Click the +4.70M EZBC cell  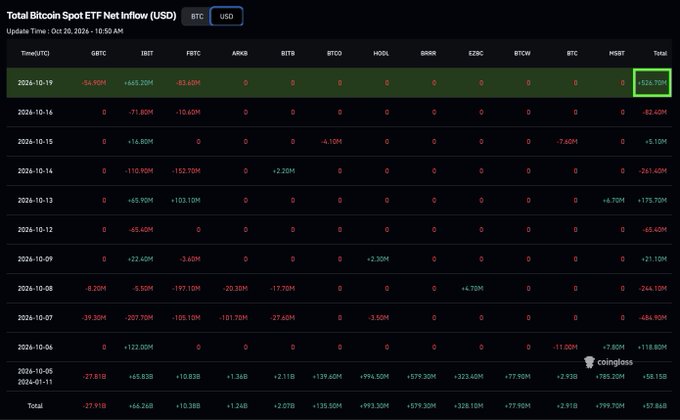coord(472,289)
